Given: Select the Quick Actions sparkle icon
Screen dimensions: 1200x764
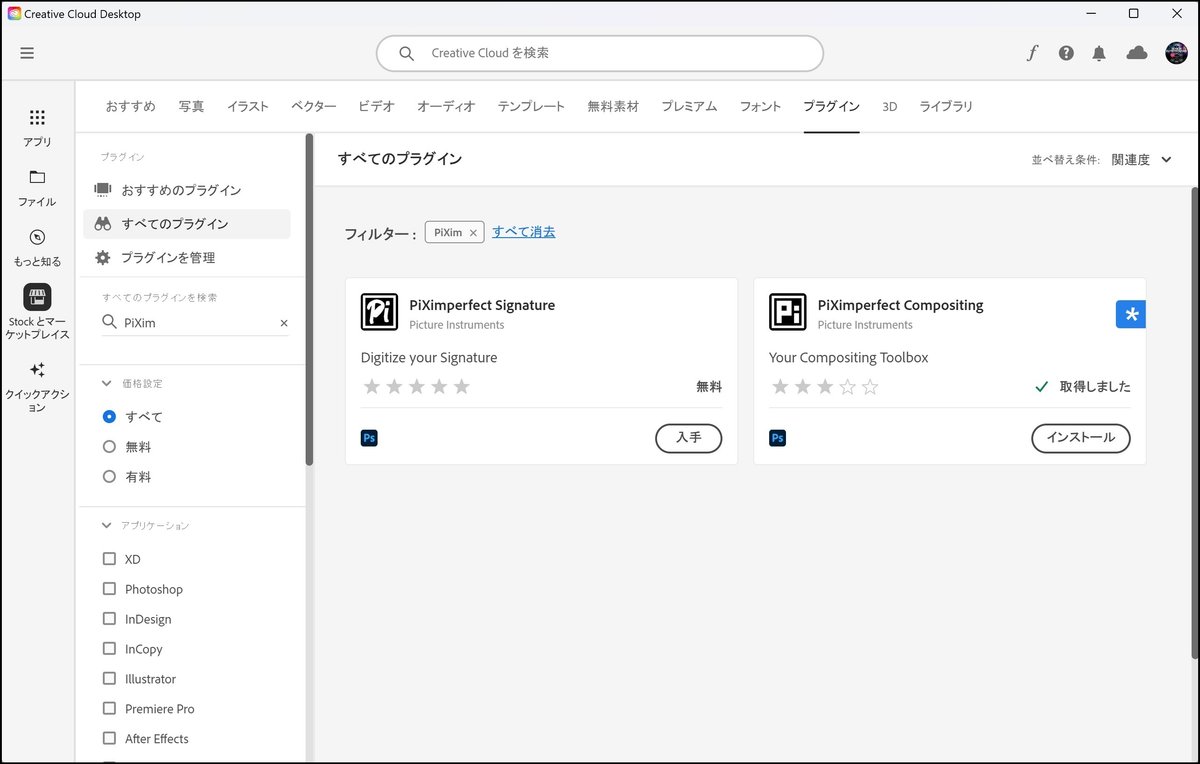Looking at the screenshot, I should [37, 370].
